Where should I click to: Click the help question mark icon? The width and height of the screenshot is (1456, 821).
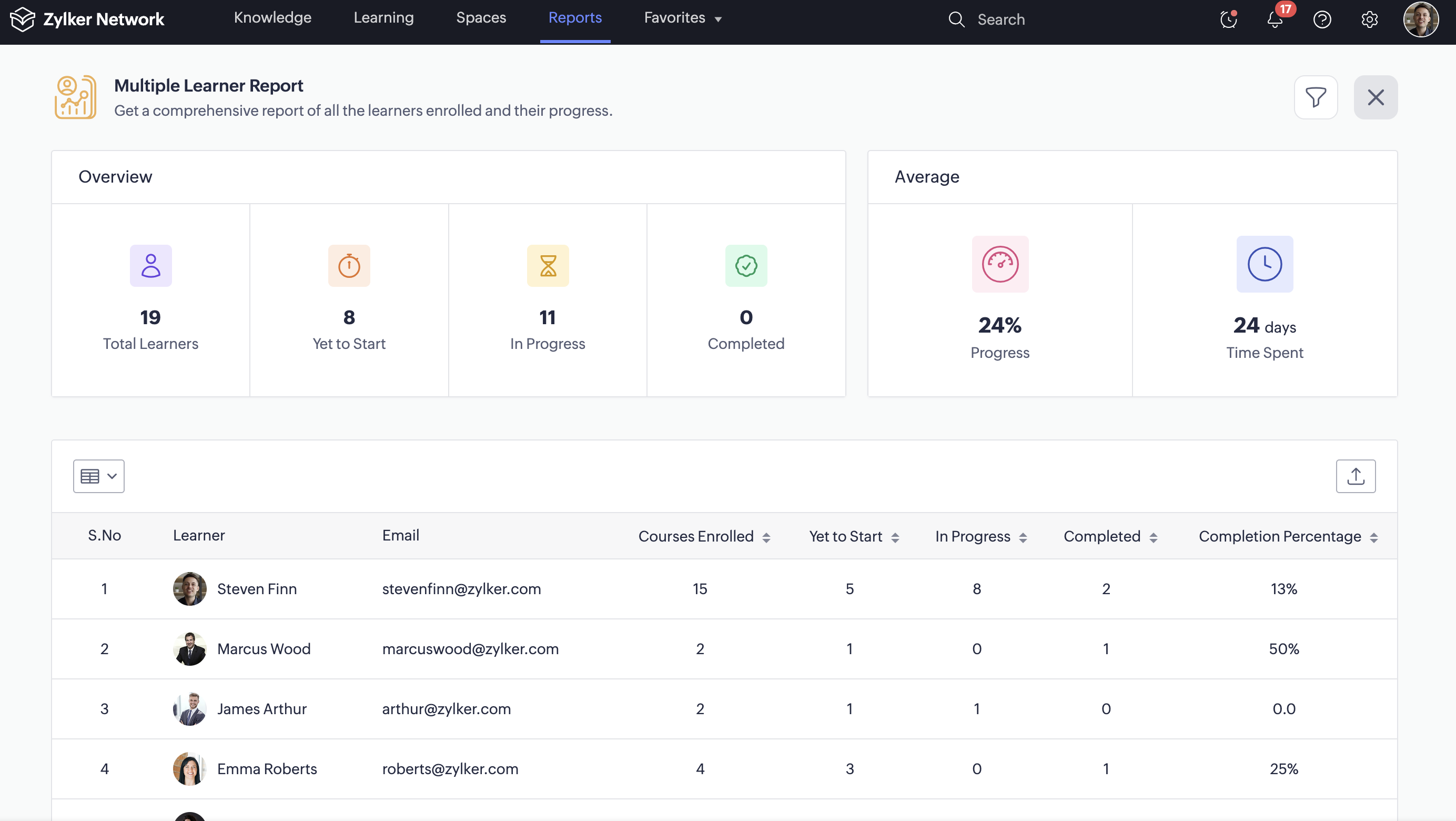1321,20
